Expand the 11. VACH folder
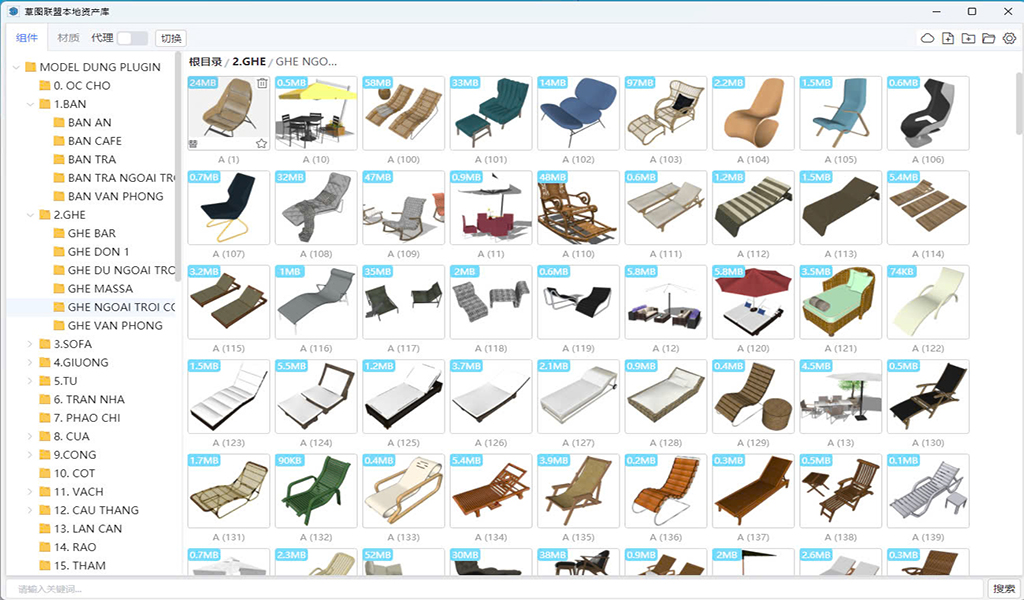 (30, 492)
